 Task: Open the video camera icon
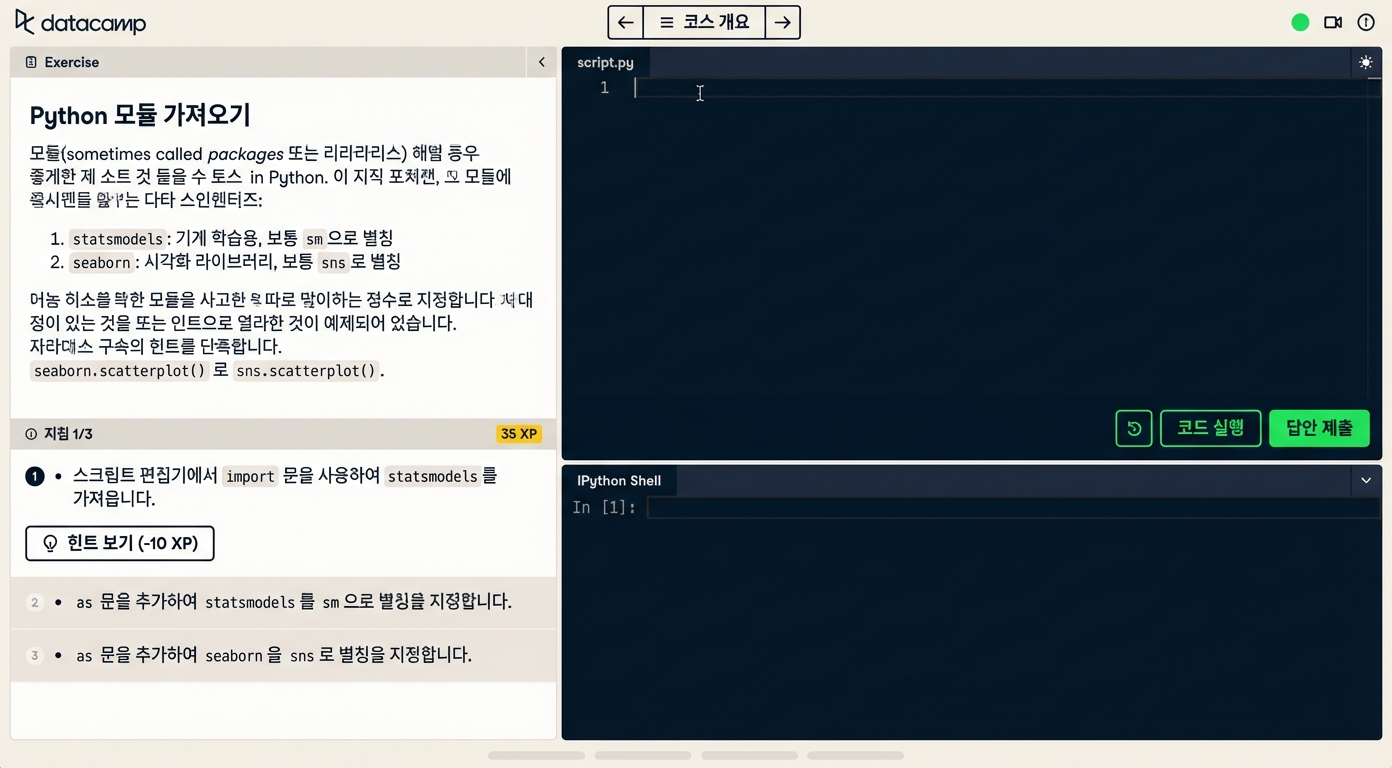pos(1333,22)
